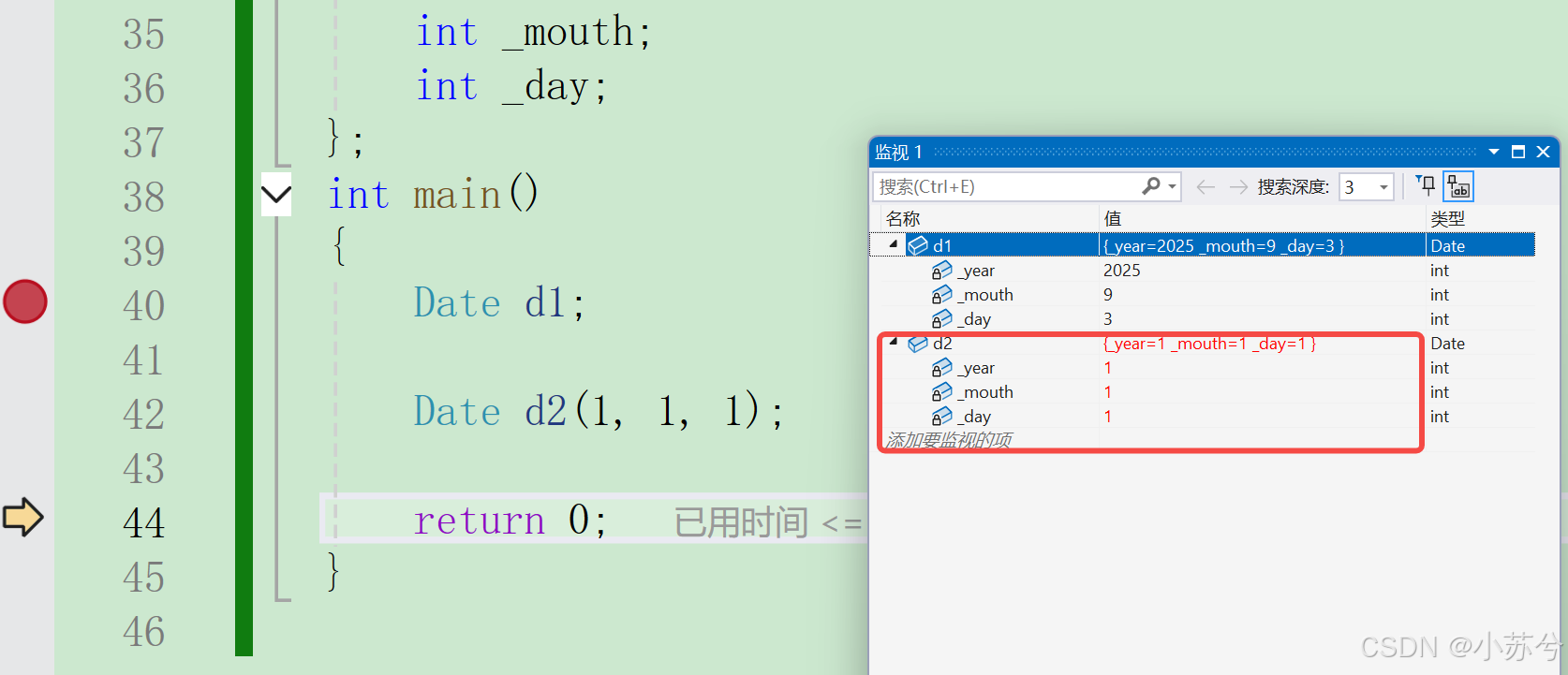Click the 已用时间 elapsed time hint
The width and height of the screenshot is (1568, 675).
[x=768, y=522]
